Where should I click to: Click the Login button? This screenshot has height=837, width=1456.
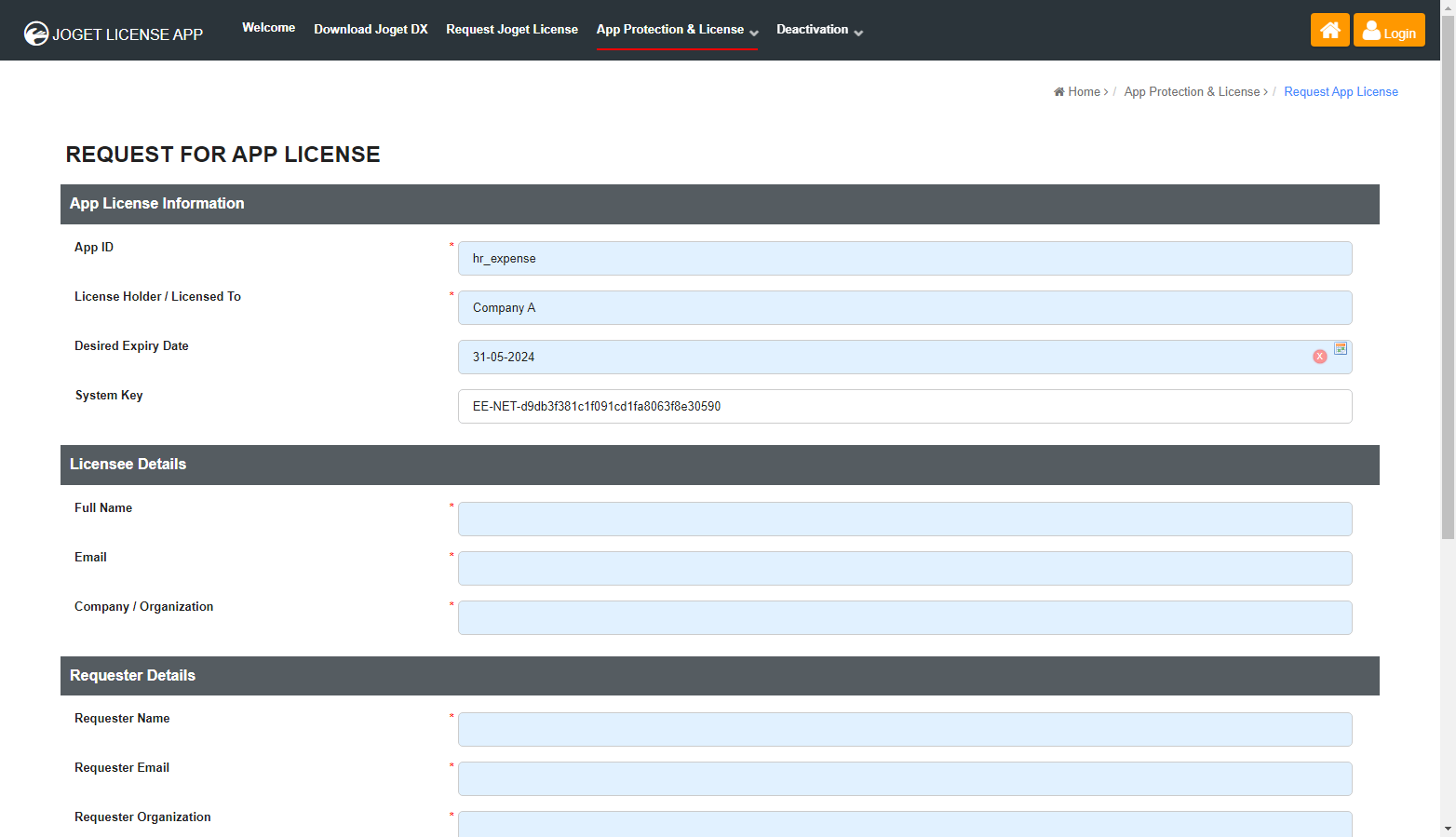coord(1388,30)
